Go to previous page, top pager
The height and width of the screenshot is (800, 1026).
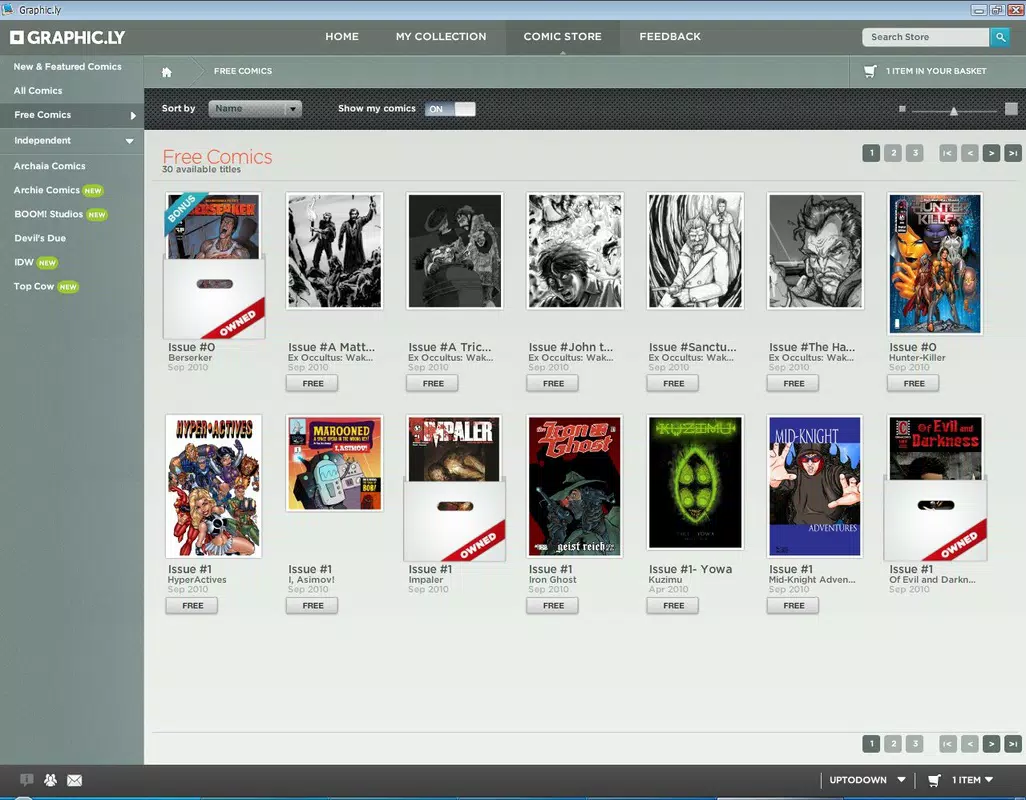click(x=970, y=153)
